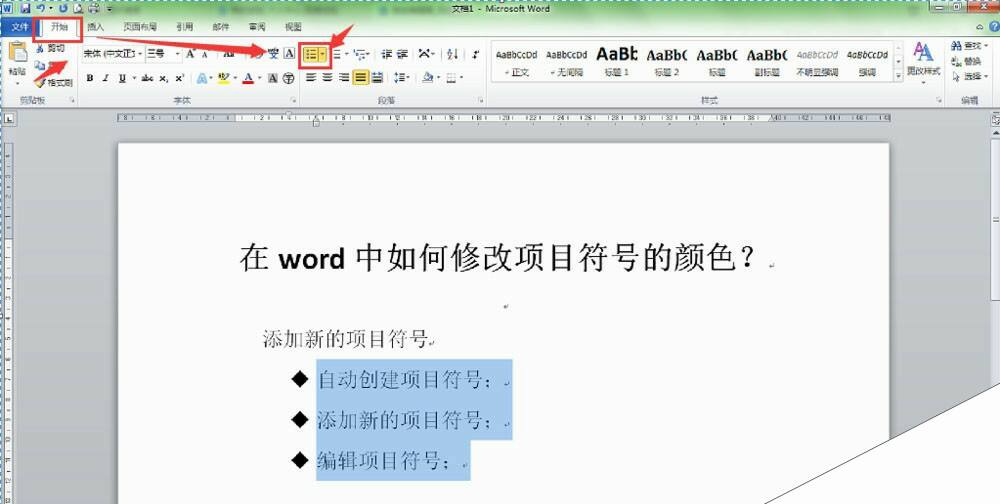Switch to the 引用 tab
This screenshot has height=504, width=1000.
point(184,27)
